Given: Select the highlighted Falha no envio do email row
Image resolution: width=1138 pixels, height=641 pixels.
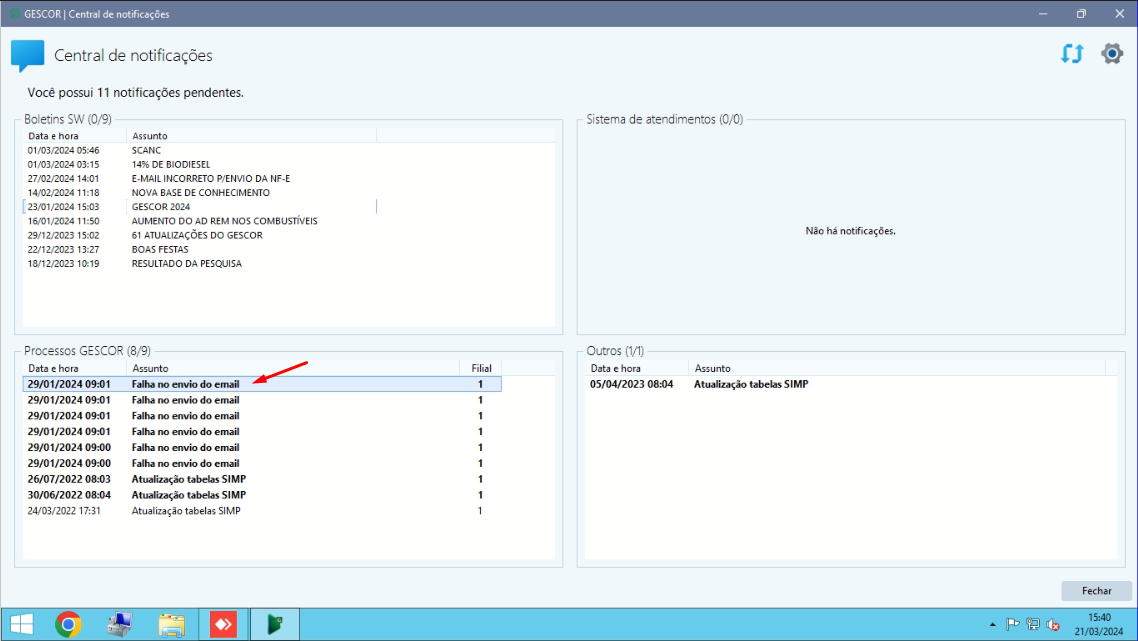Looking at the screenshot, I should tap(262, 384).
